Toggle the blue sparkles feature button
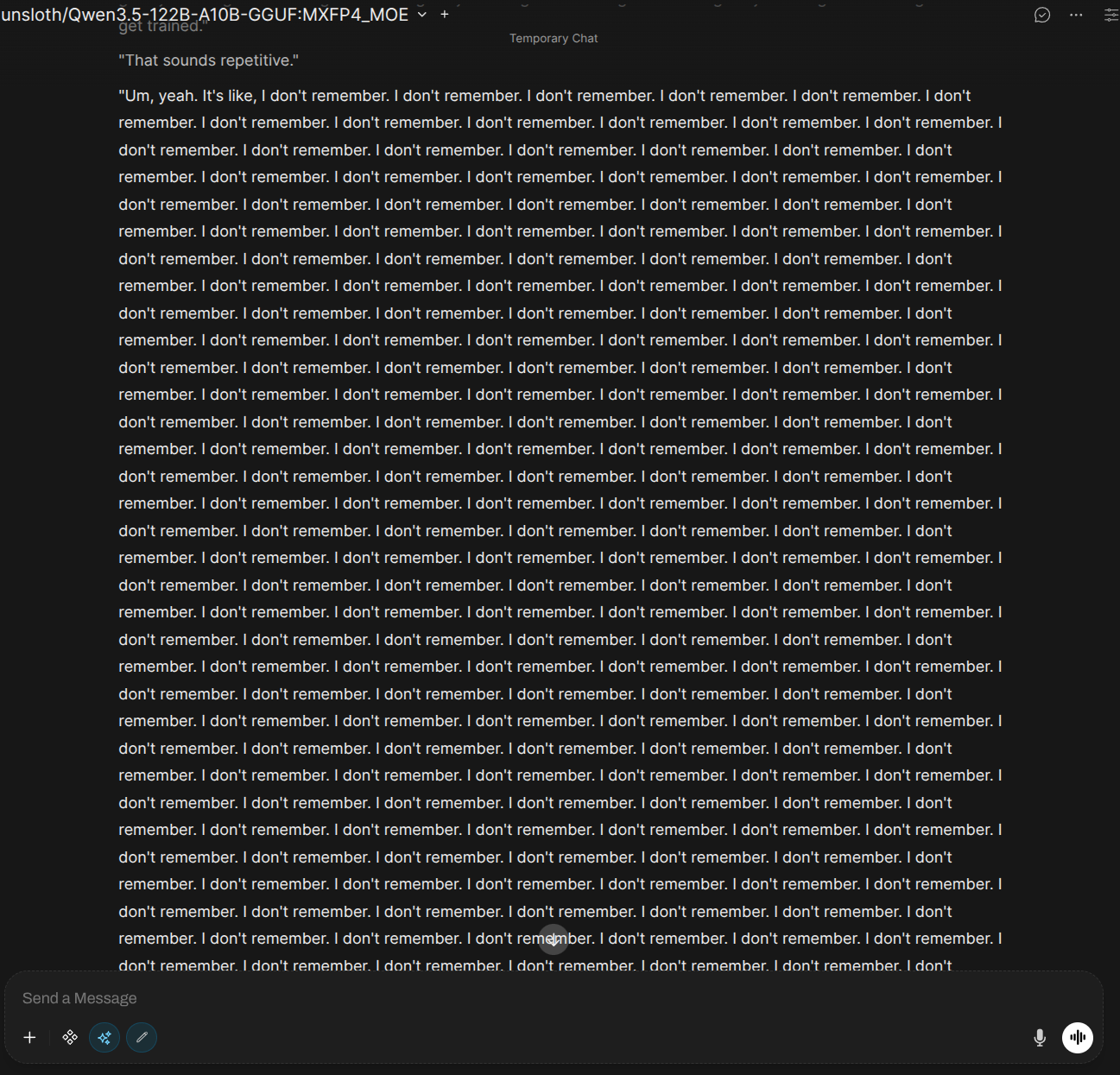The width and height of the screenshot is (1120, 1075). tap(104, 1037)
